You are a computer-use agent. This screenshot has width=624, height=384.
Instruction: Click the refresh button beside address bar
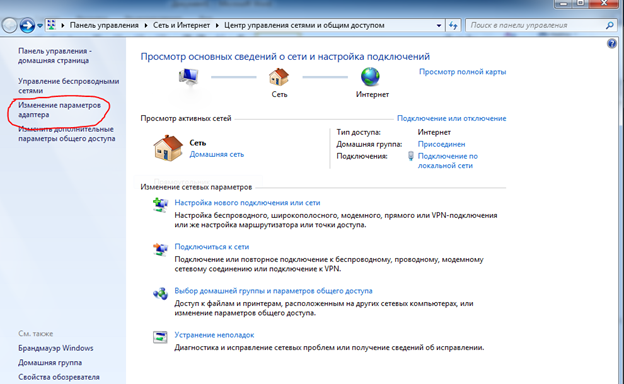pos(453,25)
